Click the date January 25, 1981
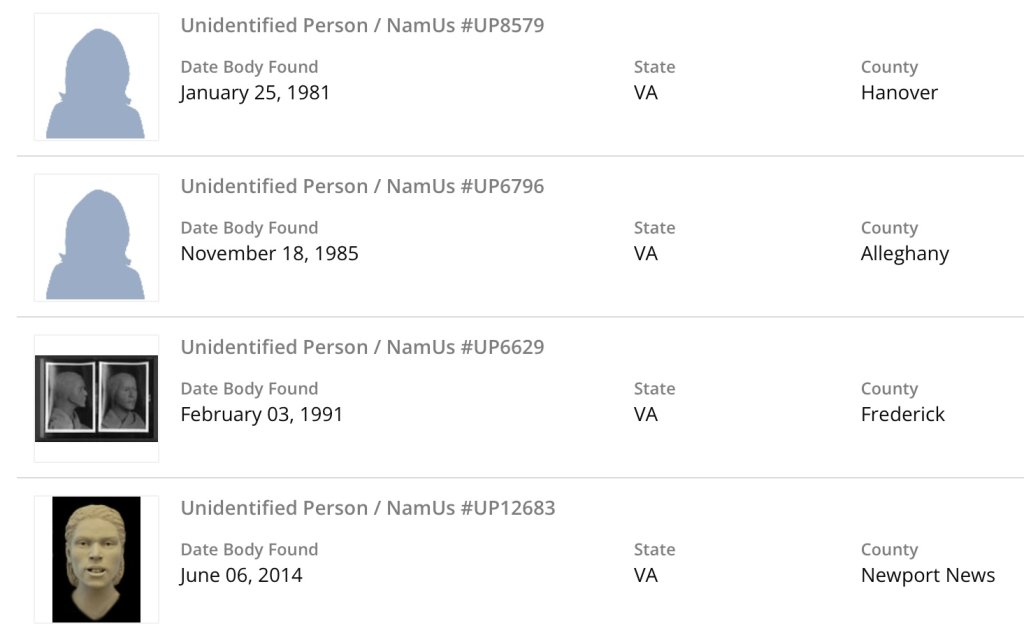 255,93
